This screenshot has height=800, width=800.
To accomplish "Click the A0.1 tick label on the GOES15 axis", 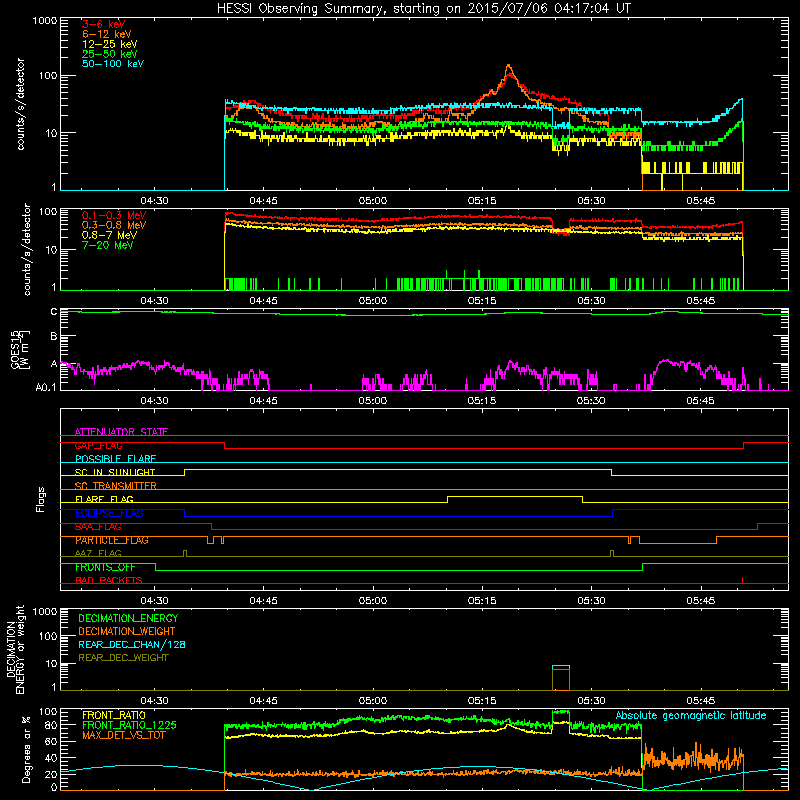I will 46,388.
